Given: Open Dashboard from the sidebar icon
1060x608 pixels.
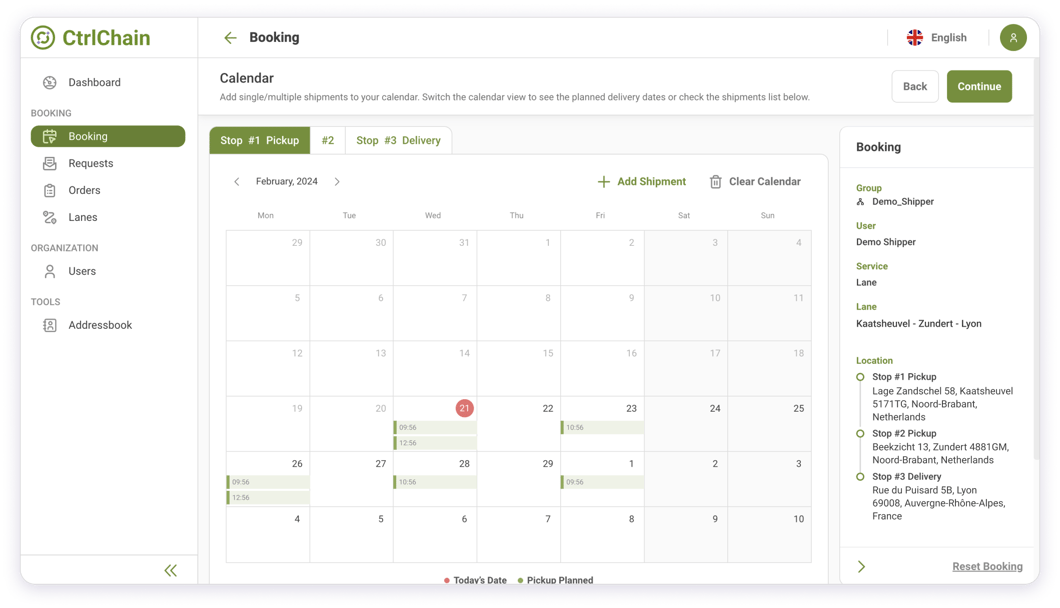Looking at the screenshot, I should pyautogui.click(x=50, y=83).
